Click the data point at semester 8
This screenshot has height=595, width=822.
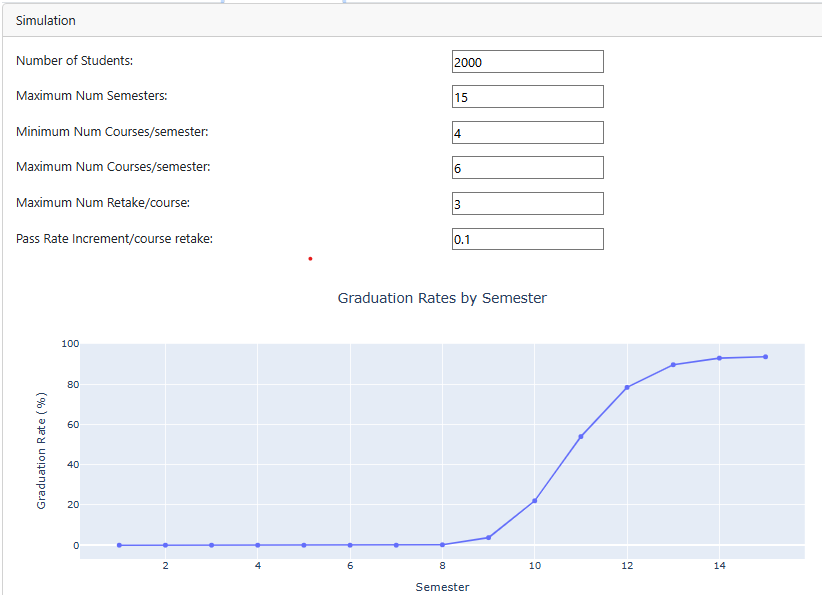pos(442,545)
